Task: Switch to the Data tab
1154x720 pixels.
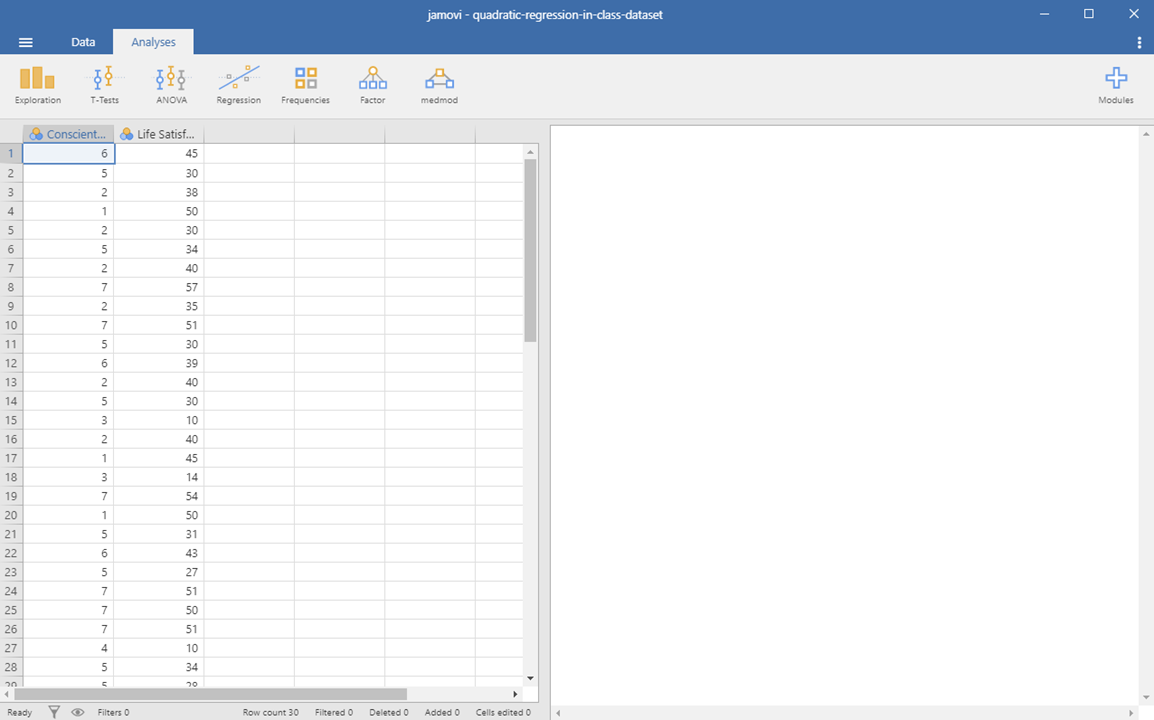Action: click(x=83, y=43)
